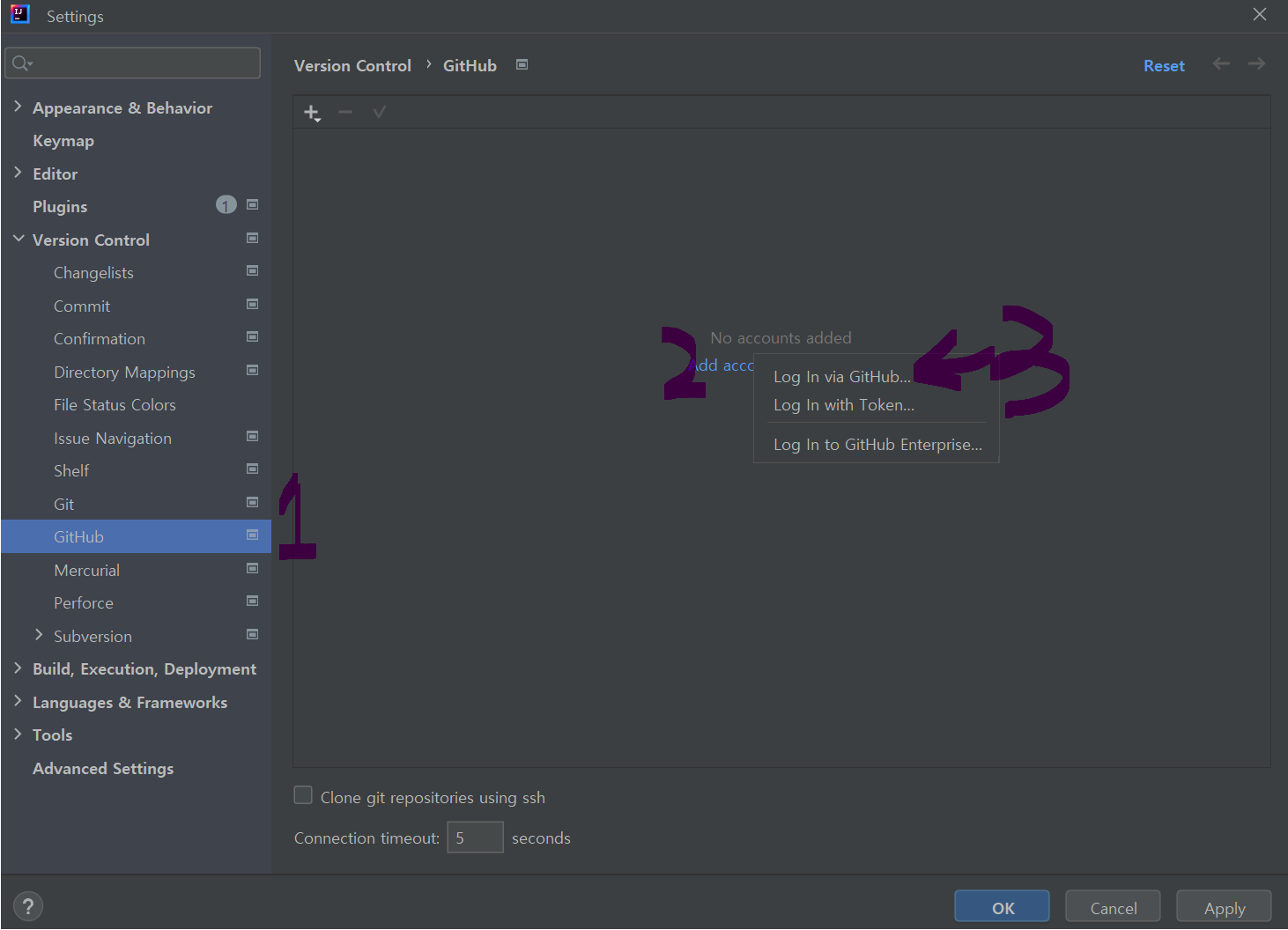Focus the settings search field
The image size is (1288, 930).
tap(133, 63)
